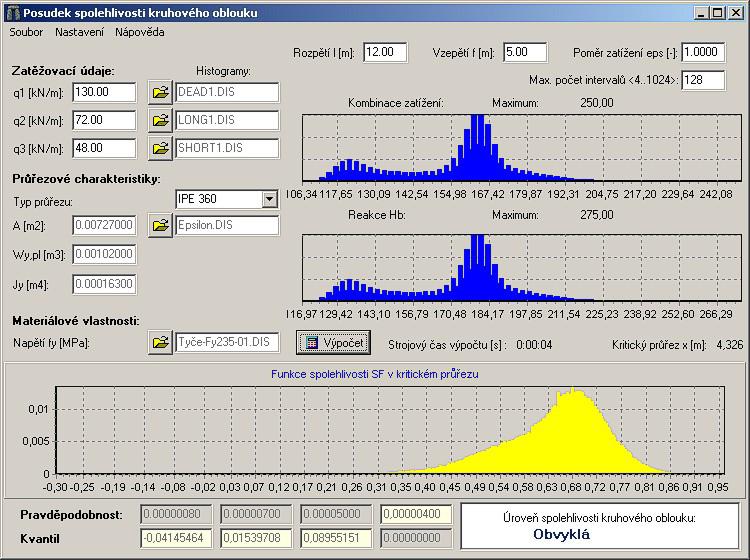
Task: Click the Max. počet intervalů field 128
Action: pos(703,80)
